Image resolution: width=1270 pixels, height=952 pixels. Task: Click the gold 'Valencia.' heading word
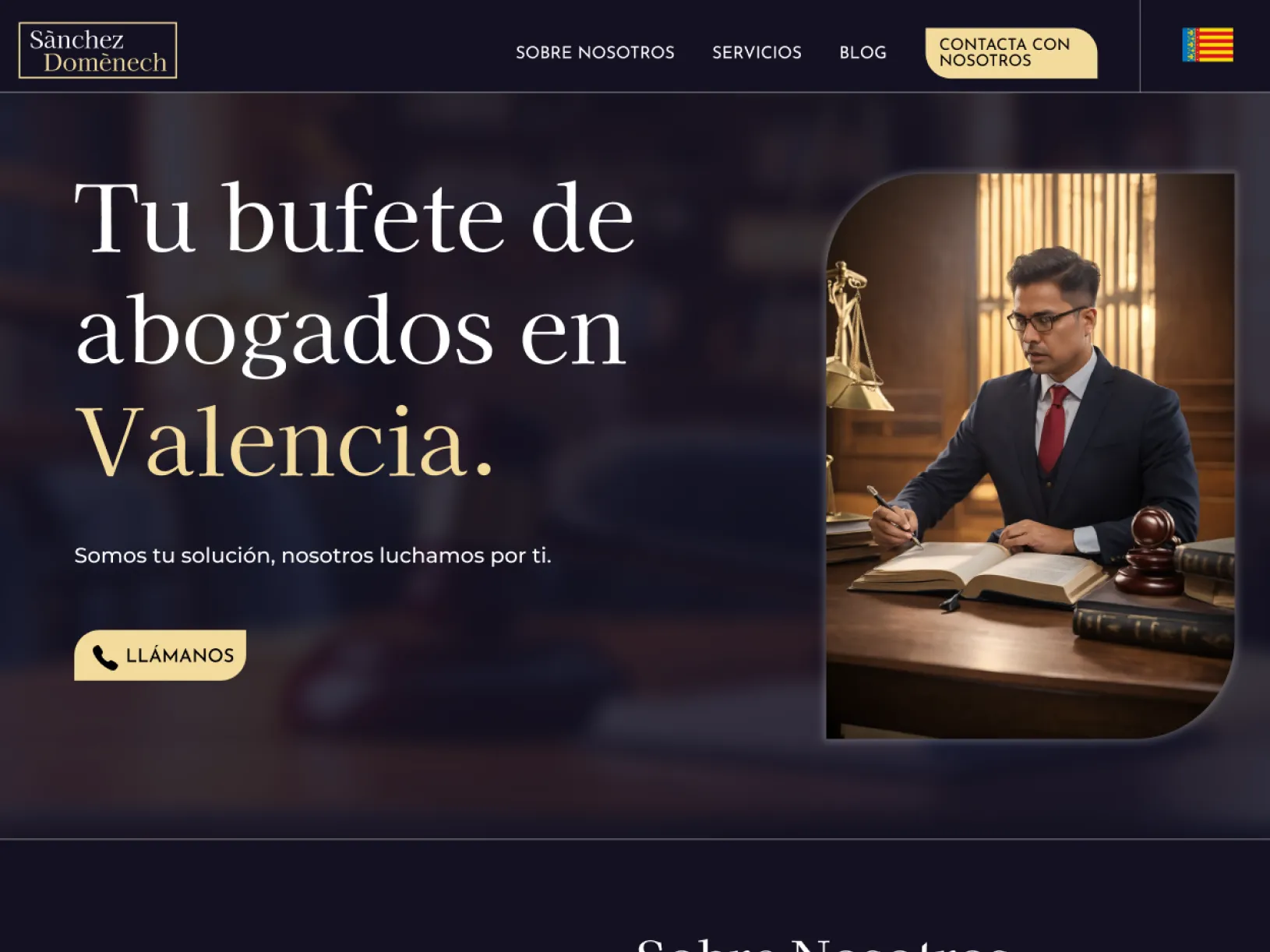click(x=285, y=443)
